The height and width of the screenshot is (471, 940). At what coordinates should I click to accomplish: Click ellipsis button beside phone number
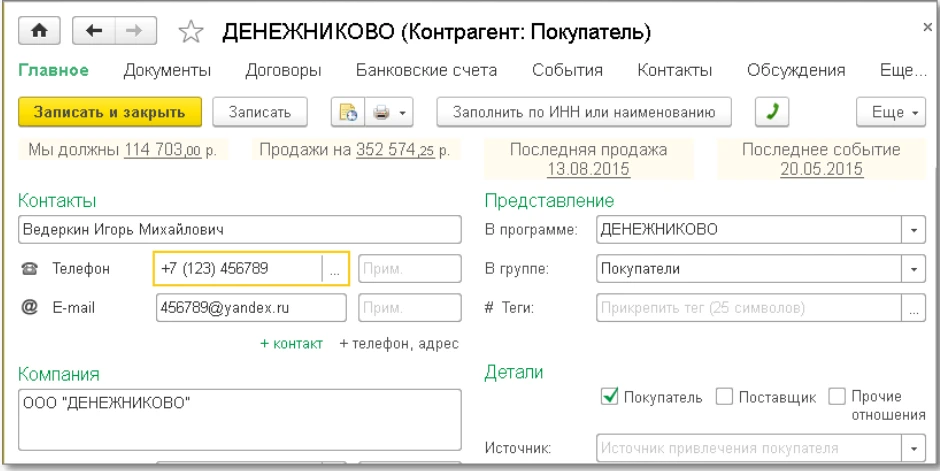(x=336, y=268)
